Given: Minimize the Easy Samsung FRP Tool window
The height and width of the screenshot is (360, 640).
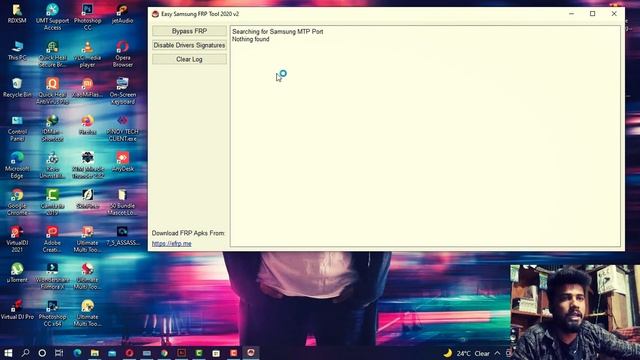Looking at the screenshot, I should coord(571,13).
